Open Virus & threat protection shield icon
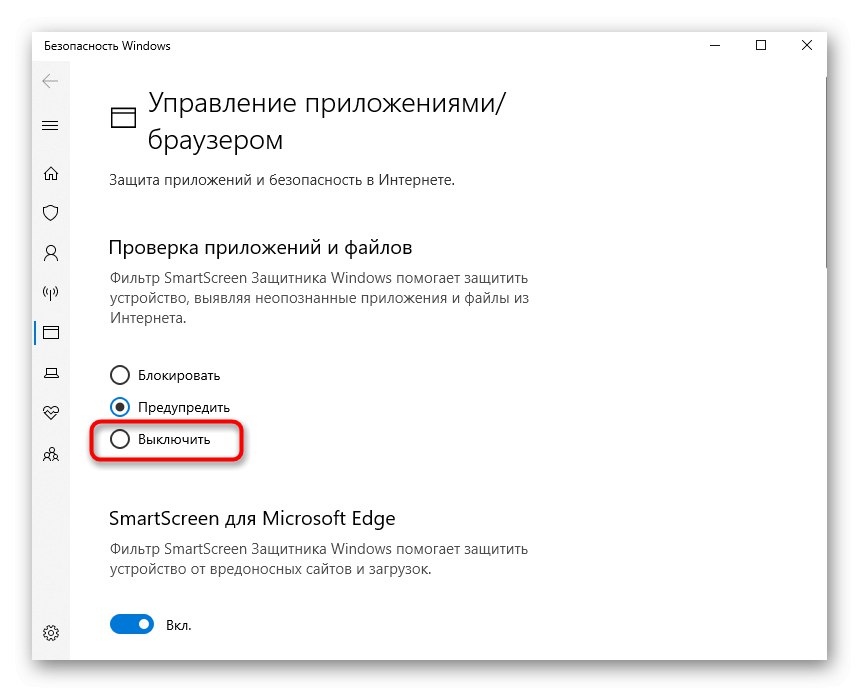The image size is (859, 692). (50, 213)
